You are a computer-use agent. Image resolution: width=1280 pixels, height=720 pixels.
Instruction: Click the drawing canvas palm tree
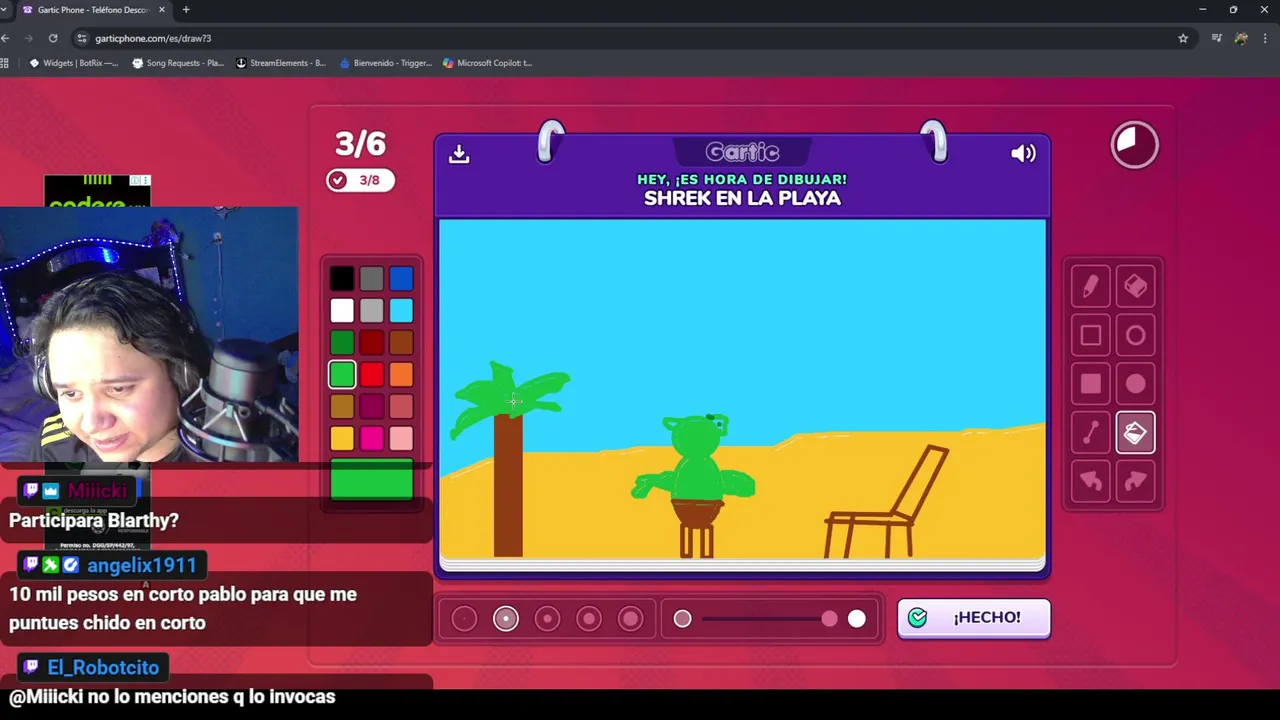tap(508, 458)
